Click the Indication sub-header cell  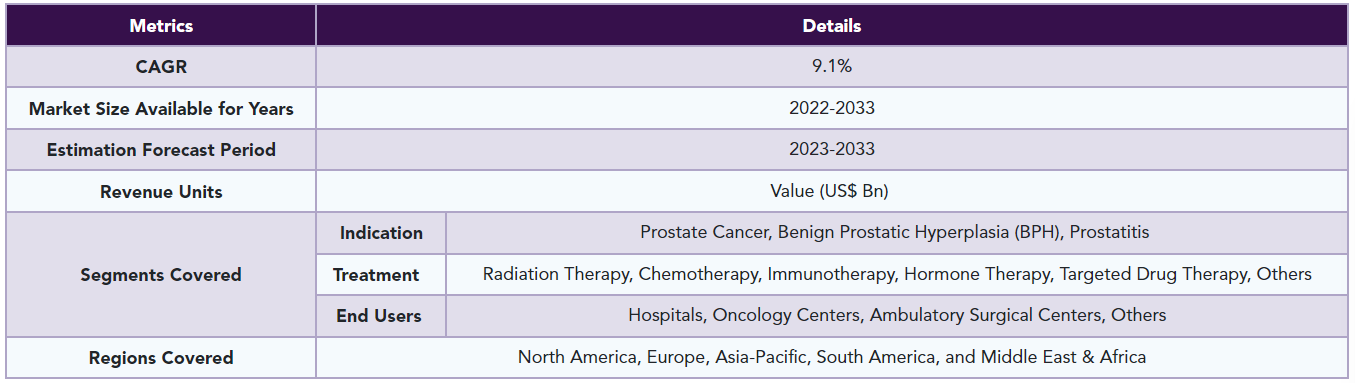381,233
